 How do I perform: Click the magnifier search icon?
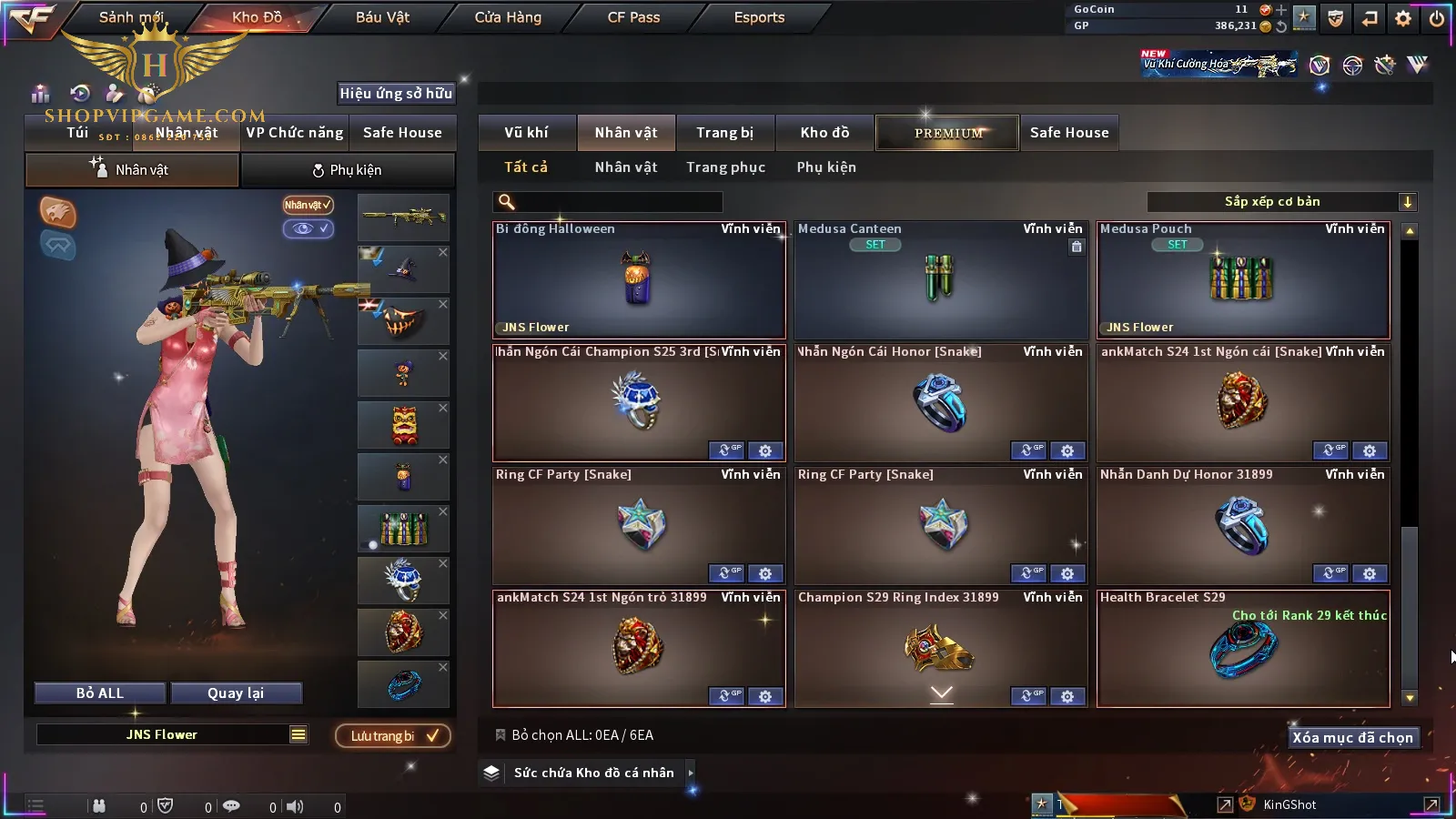tap(507, 202)
